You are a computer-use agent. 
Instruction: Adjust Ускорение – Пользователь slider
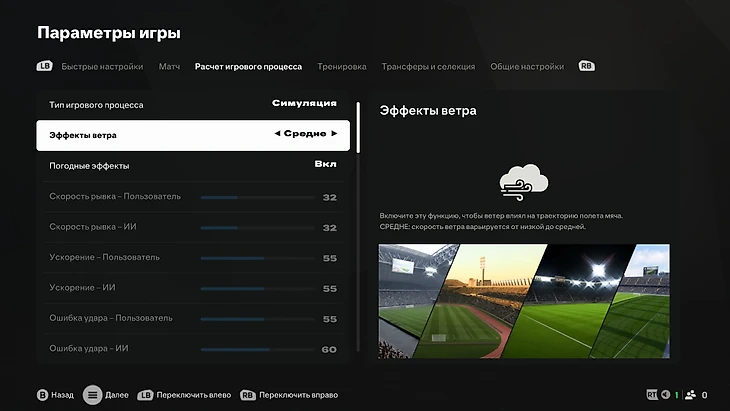[x=257, y=258]
